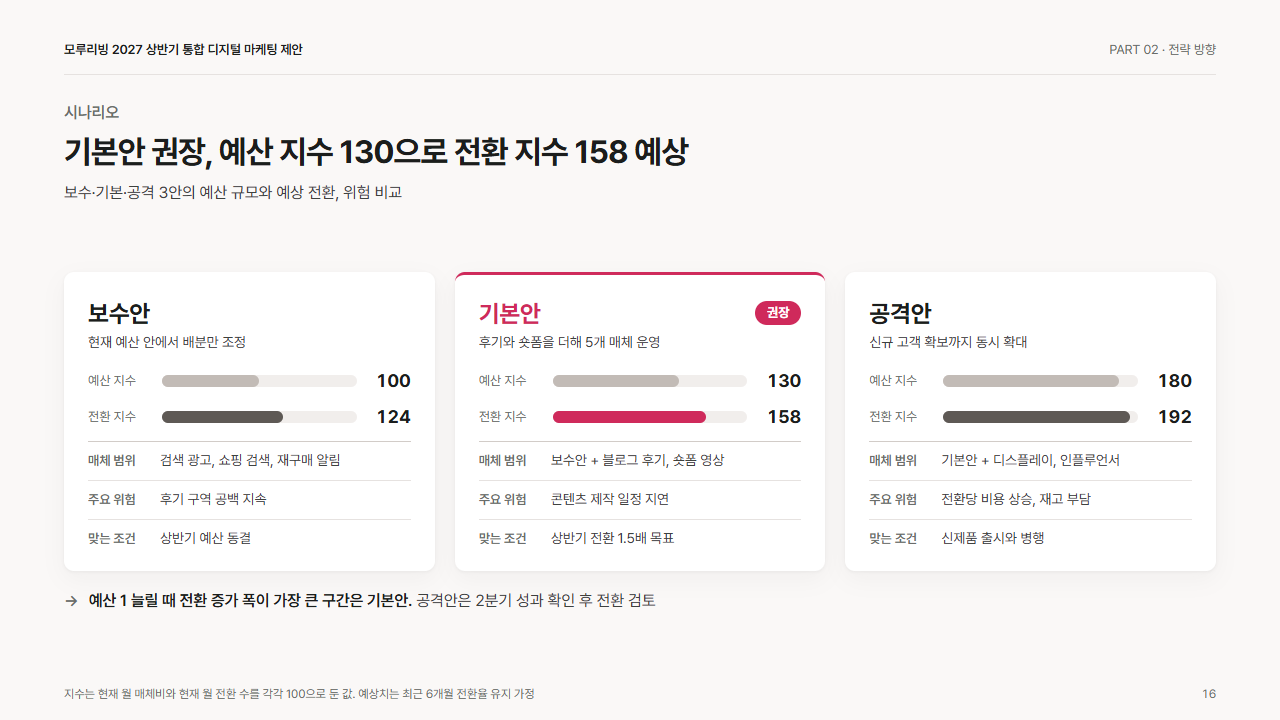Click 검색 광고, 쇼핑 검색, 재구매 알림
1280x720 pixels.
(250, 460)
